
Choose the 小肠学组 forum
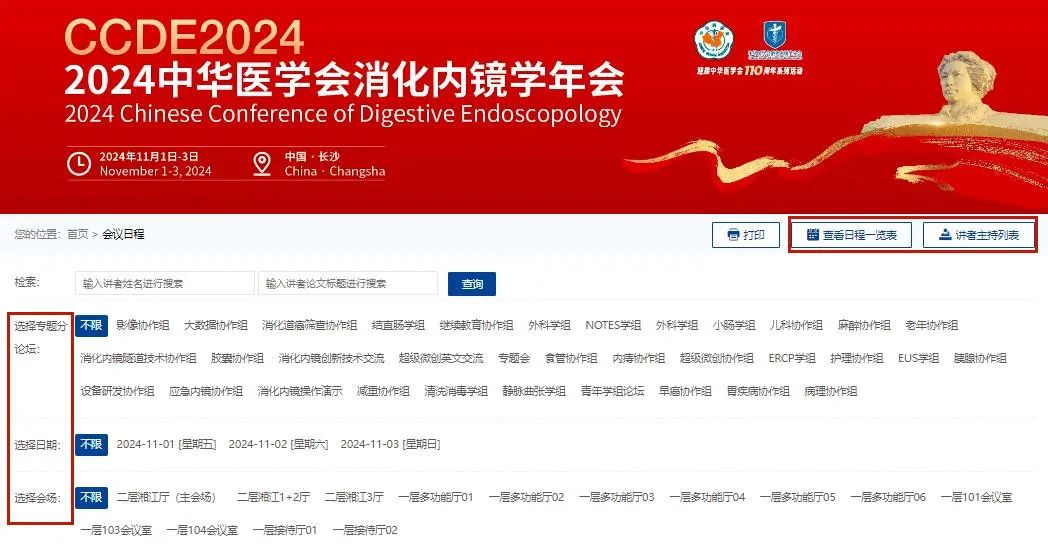tap(734, 325)
